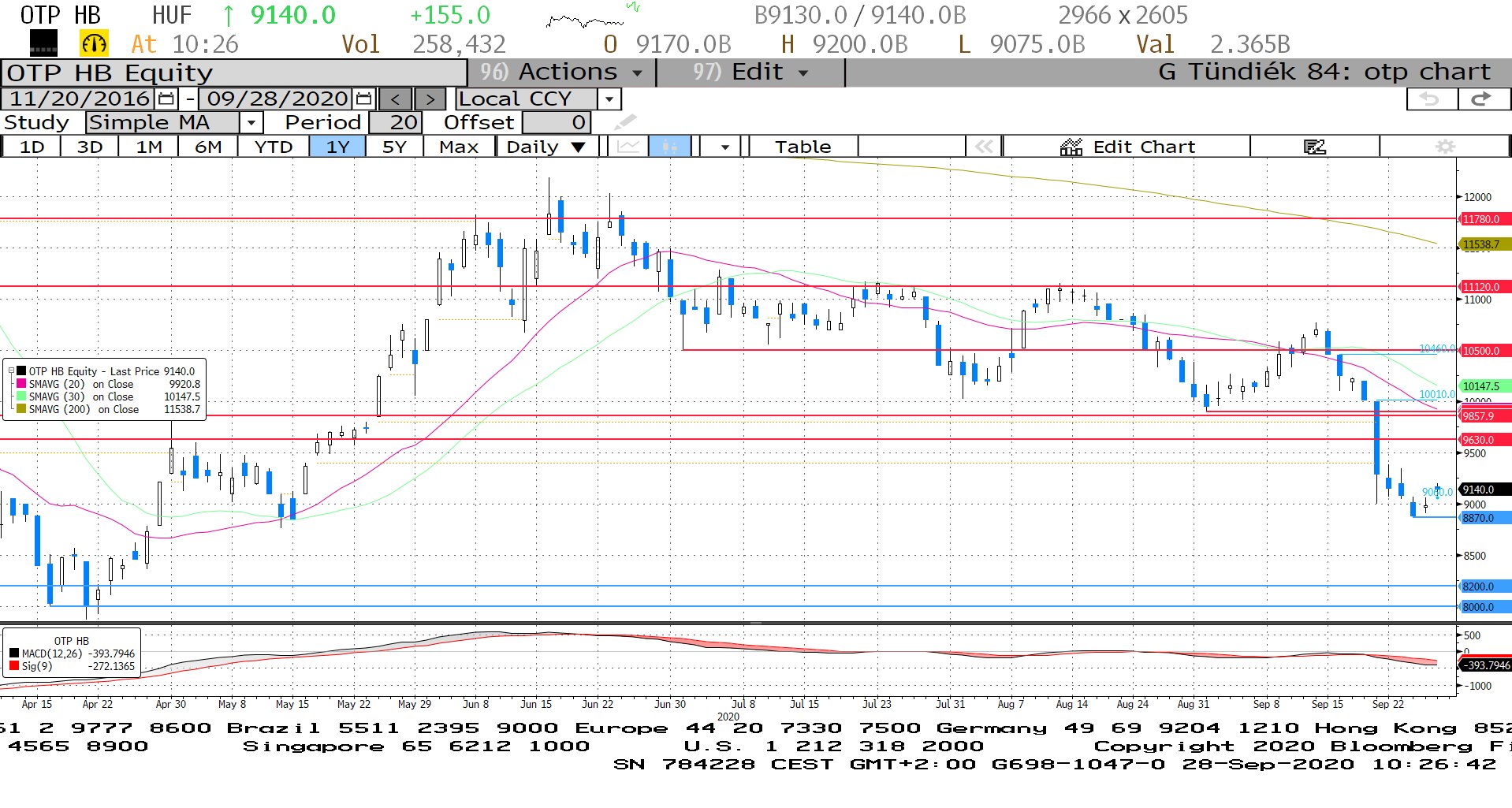Click the yellow gauge icon near the ticker
This screenshot has width=1512, height=808.
pos(94,44)
